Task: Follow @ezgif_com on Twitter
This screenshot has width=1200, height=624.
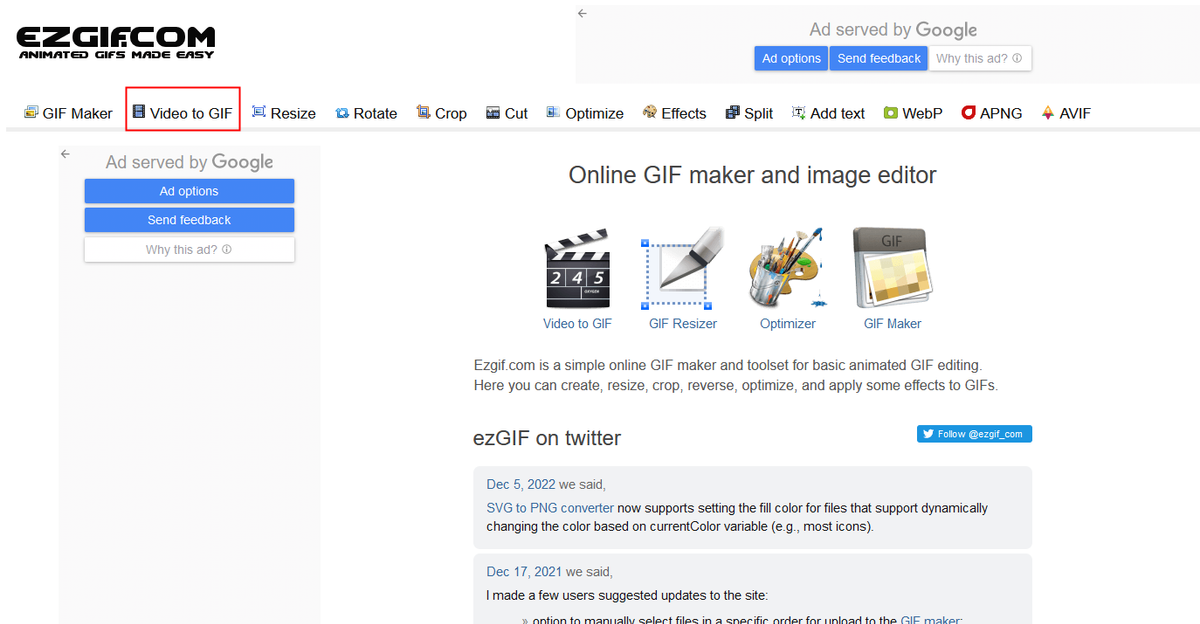Action: coord(974,434)
